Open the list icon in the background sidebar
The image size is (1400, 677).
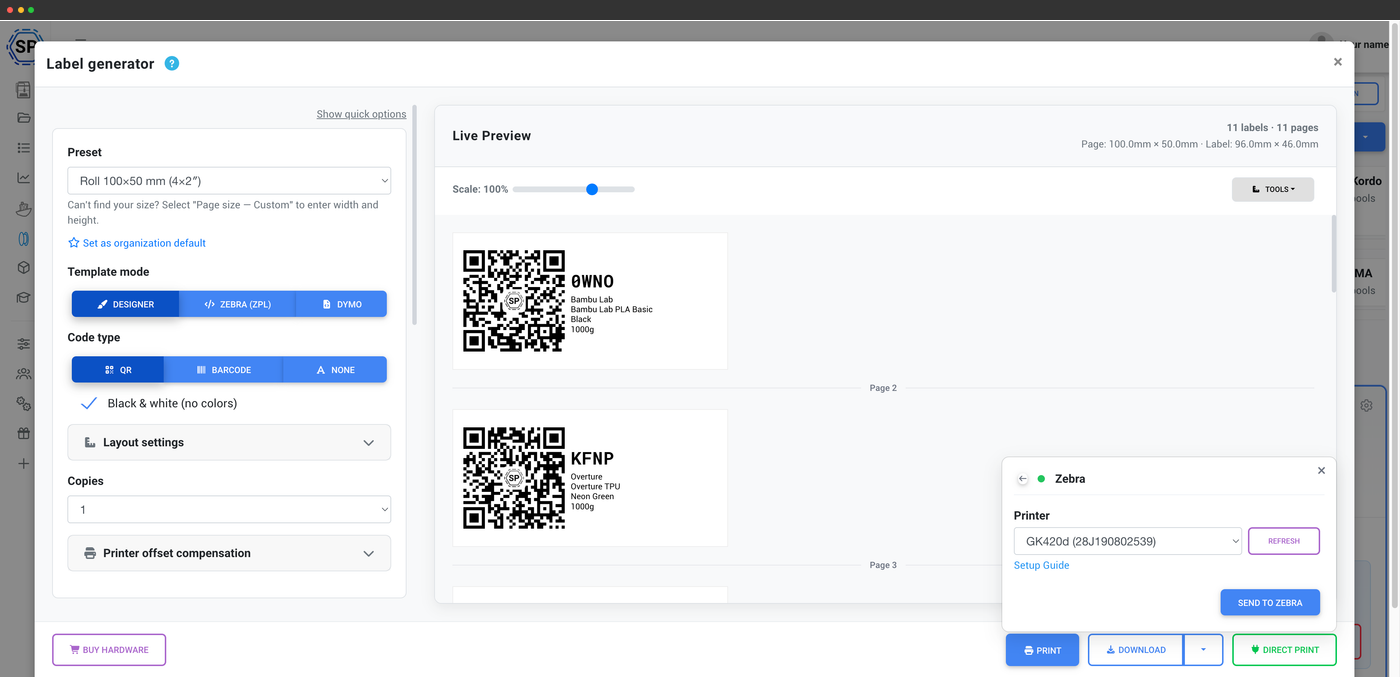click(x=24, y=148)
